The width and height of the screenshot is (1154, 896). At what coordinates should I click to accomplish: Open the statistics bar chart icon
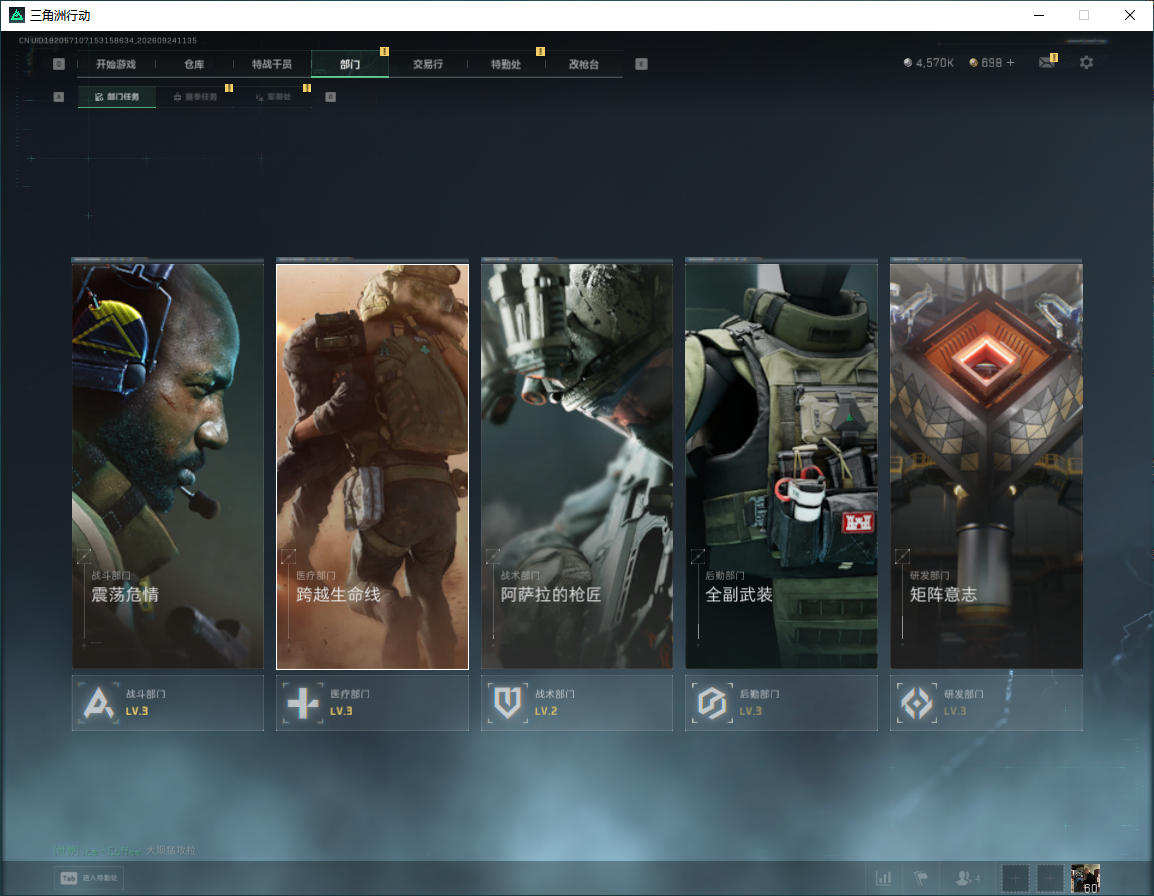coord(883,878)
